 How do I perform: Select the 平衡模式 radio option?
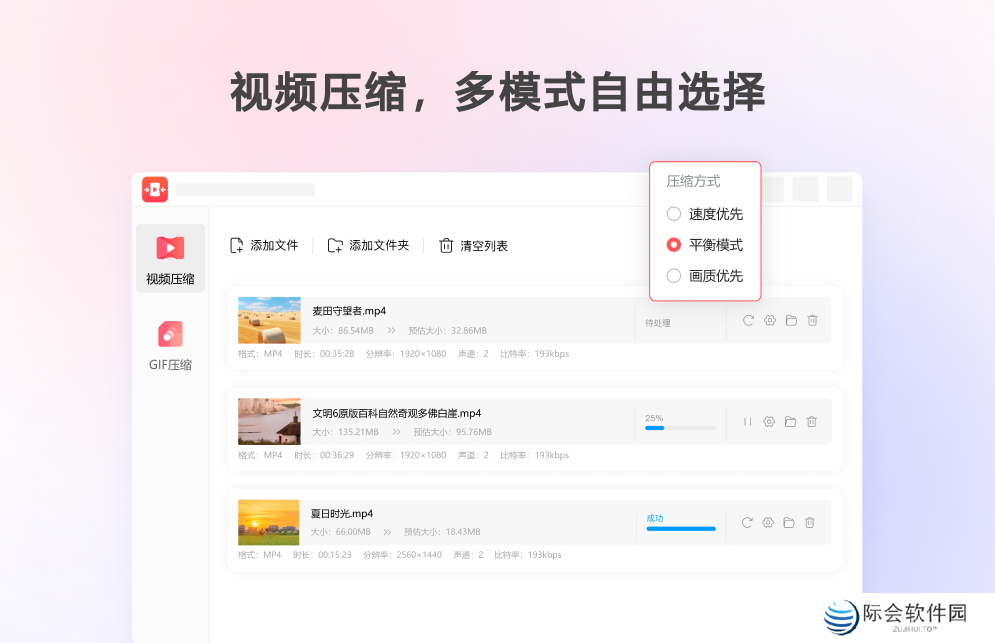coord(673,244)
